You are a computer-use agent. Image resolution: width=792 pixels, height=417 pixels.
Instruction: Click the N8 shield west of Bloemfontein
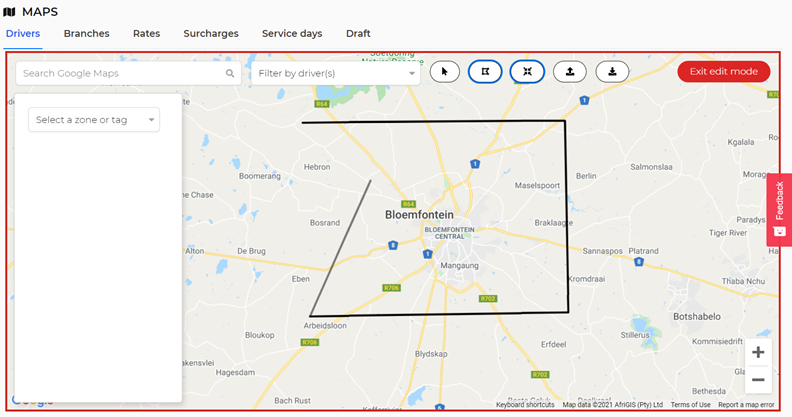pos(393,245)
